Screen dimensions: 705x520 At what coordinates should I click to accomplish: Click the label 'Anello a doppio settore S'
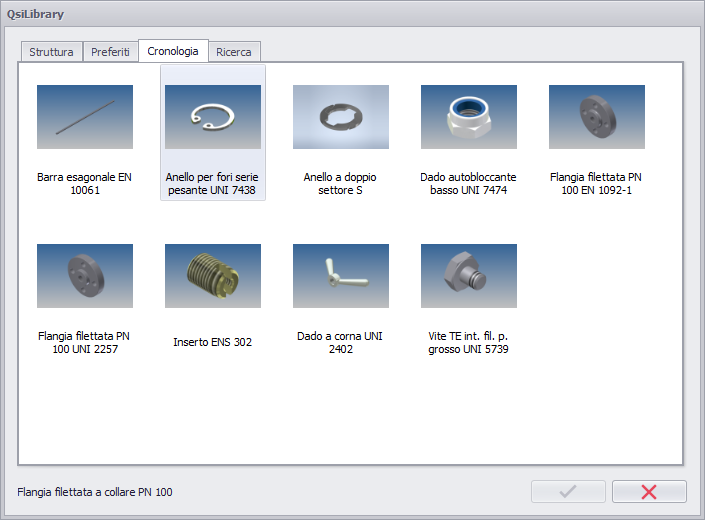click(x=340, y=183)
